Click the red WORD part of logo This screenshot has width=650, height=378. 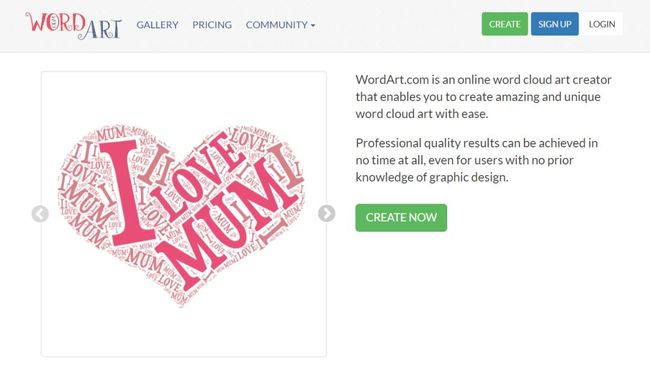pos(56,22)
